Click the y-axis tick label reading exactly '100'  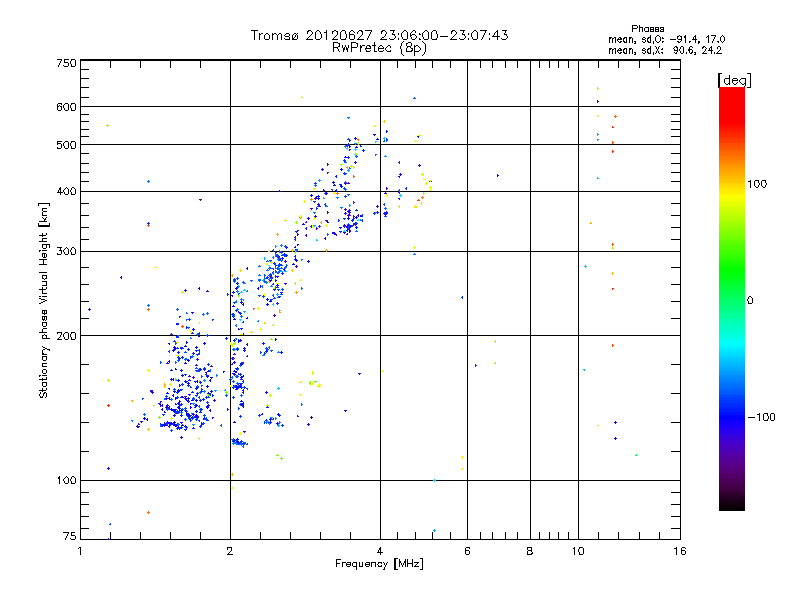(66, 481)
